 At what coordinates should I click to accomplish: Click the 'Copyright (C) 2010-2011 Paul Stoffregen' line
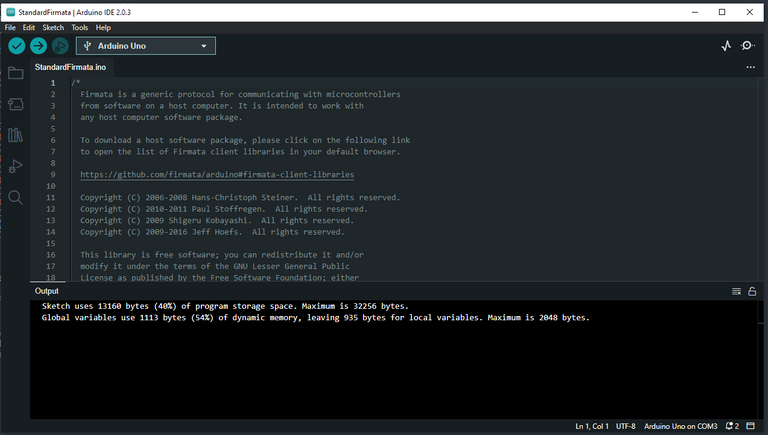point(224,209)
